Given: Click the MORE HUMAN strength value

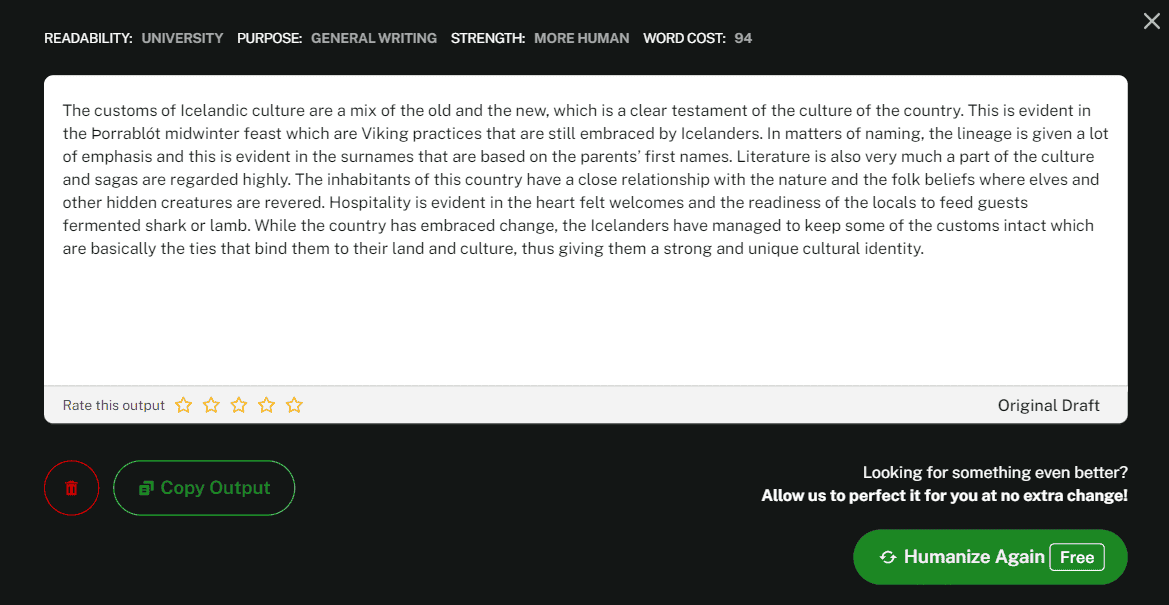Looking at the screenshot, I should pos(582,38).
